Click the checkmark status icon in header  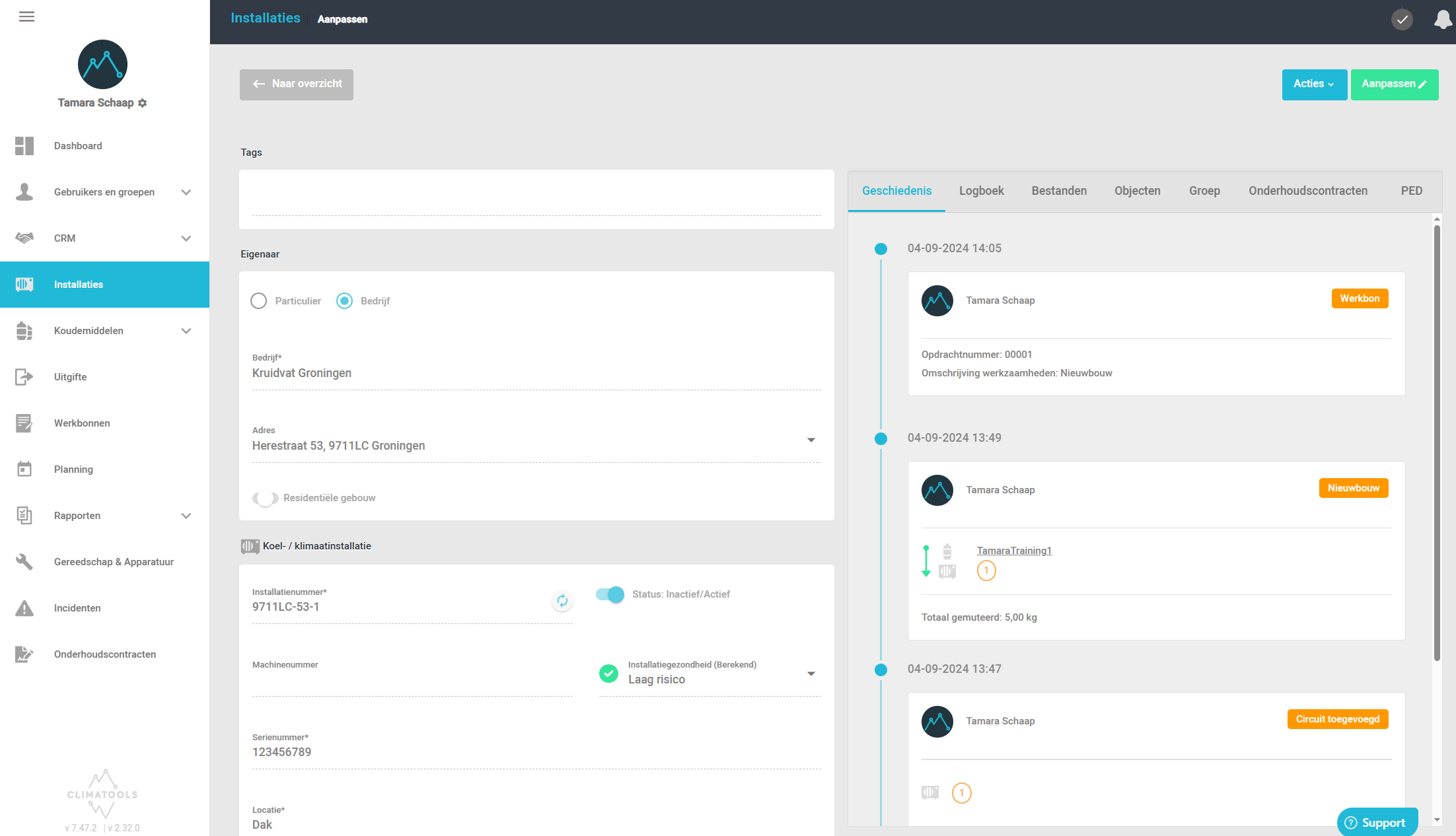(x=1402, y=19)
